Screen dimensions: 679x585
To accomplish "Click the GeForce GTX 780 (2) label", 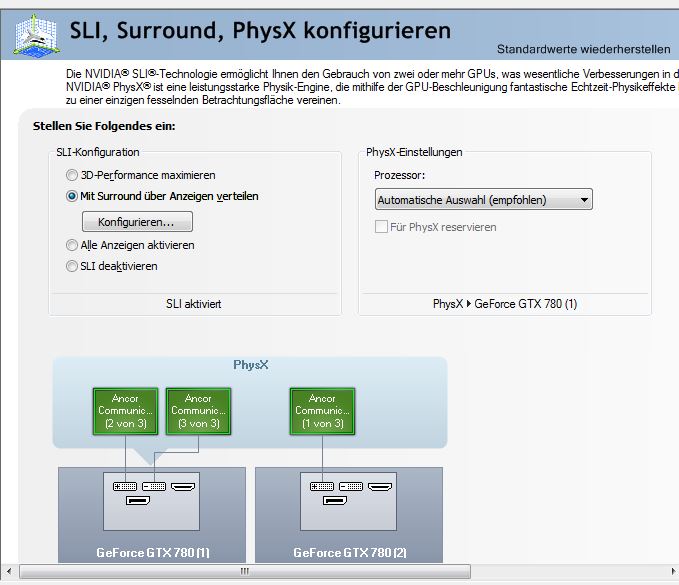I will [x=350, y=553].
